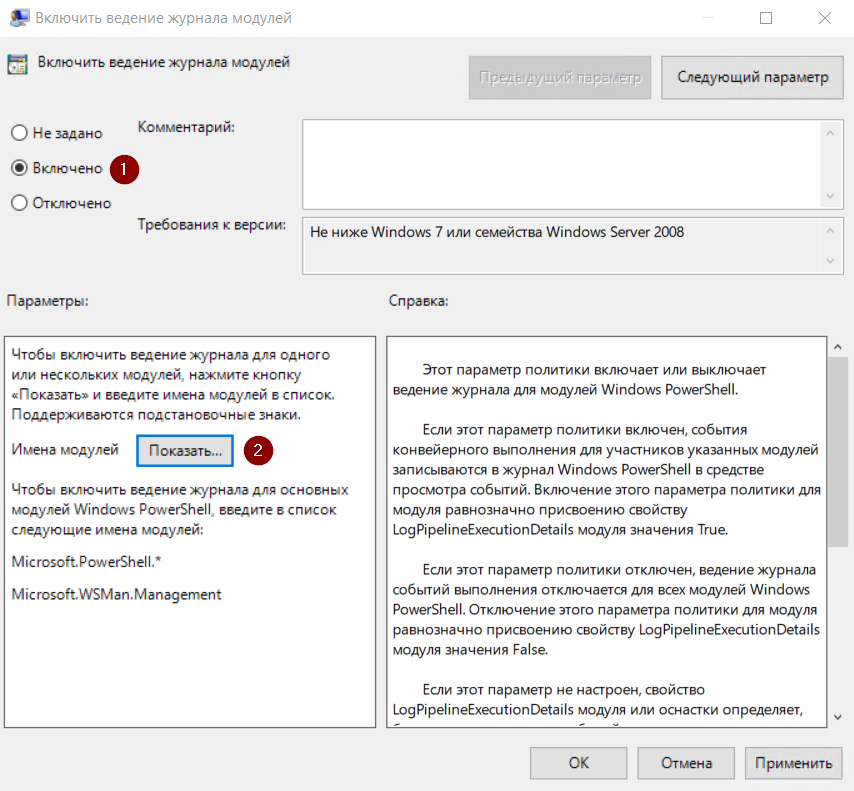Image resolution: width=854 pixels, height=791 pixels.
Task: Click scroll-down arrow in "Требования к версии" box
Action: coord(829,261)
